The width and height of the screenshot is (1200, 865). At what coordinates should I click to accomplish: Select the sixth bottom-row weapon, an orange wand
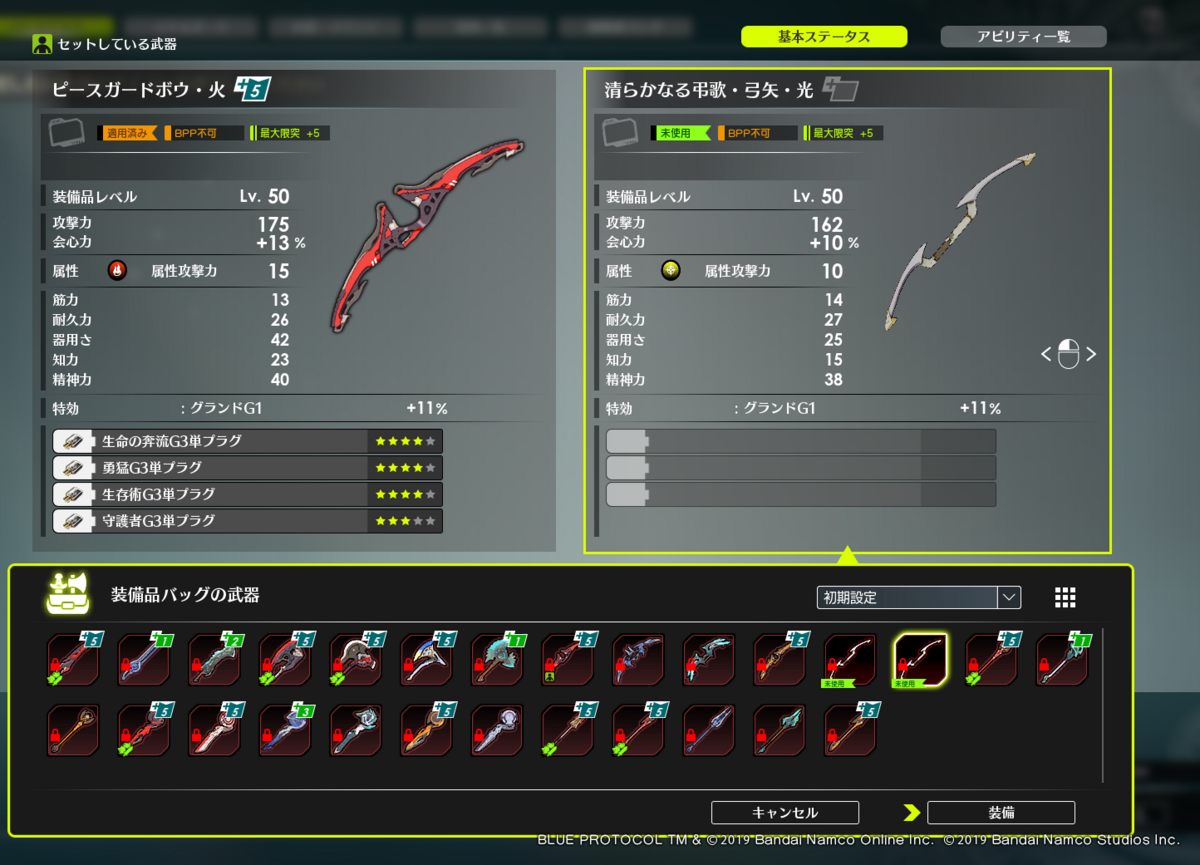pyautogui.click(x=427, y=730)
